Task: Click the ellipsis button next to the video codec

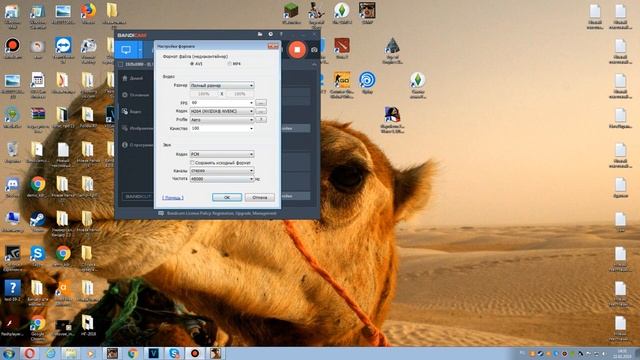Action: click(261, 111)
